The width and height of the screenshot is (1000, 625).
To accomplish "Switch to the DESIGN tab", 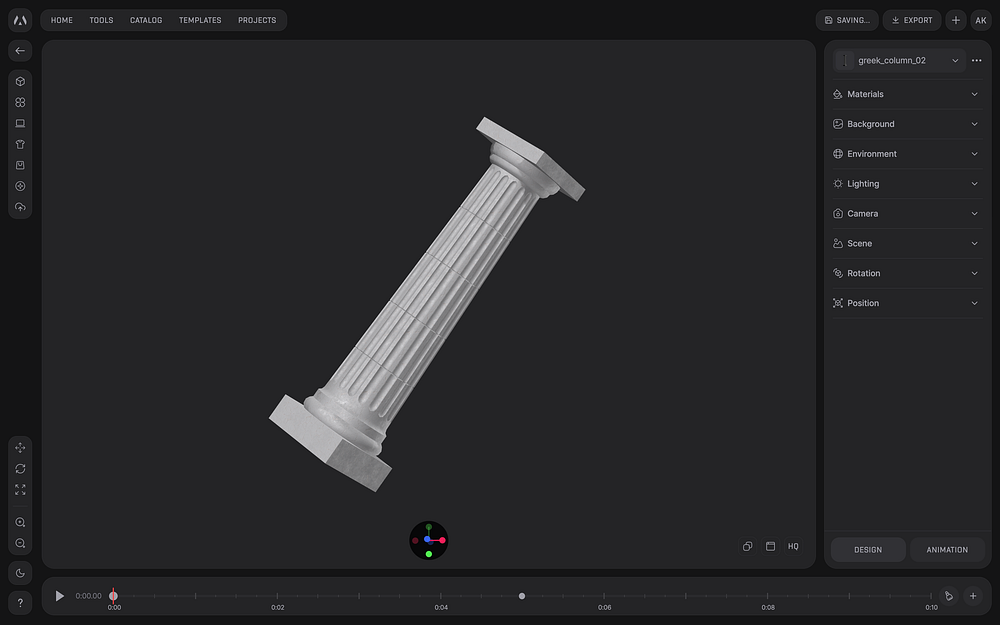I will point(868,550).
